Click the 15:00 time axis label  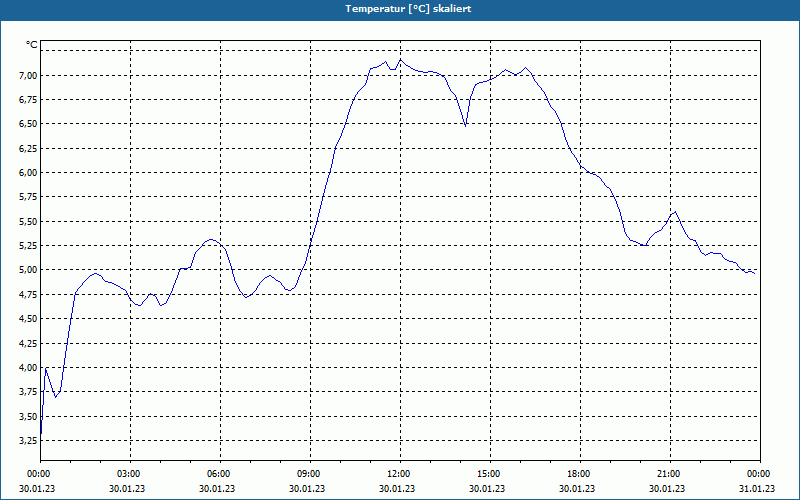coord(490,474)
